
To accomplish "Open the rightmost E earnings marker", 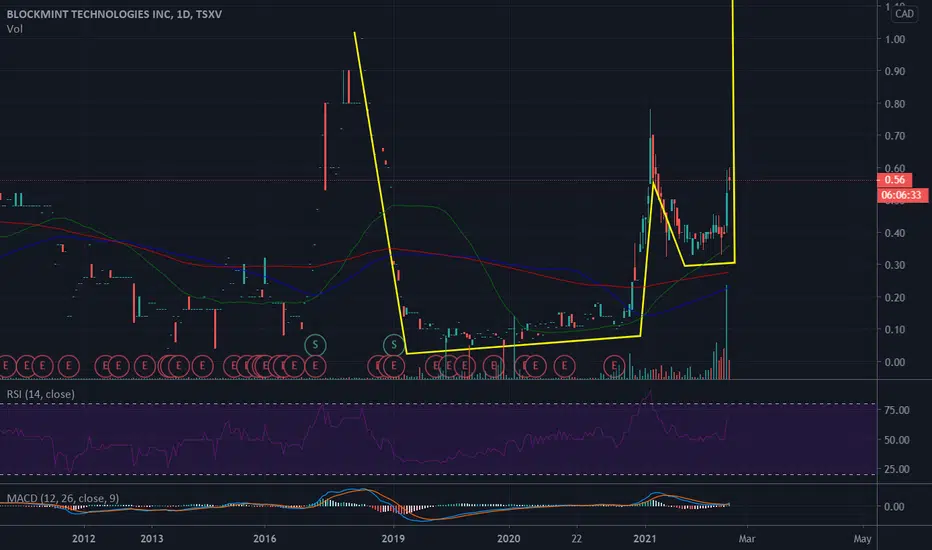I will (x=614, y=366).
